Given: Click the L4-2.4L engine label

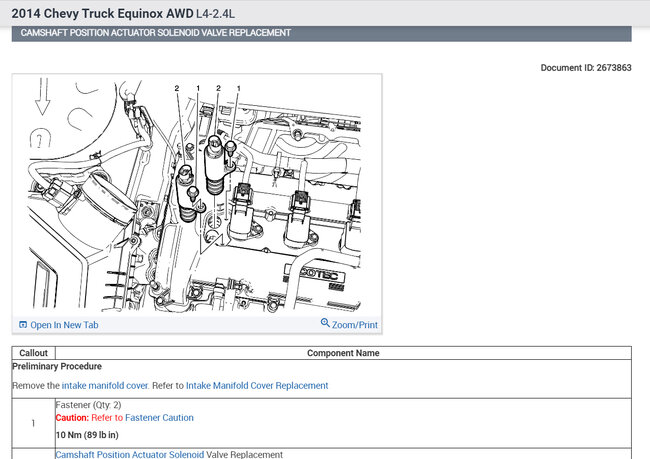Looking at the screenshot, I should pyautogui.click(x=216, y=14).
